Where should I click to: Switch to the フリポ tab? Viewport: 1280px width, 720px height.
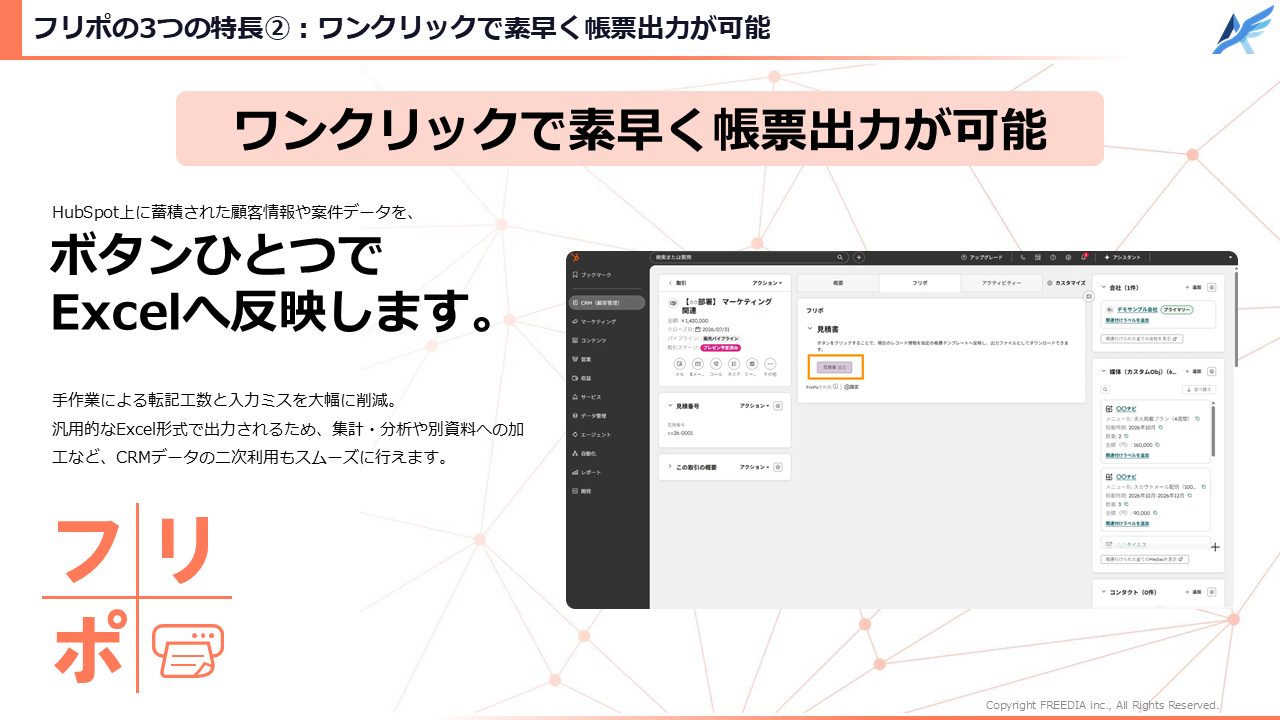tap(920, 283)
